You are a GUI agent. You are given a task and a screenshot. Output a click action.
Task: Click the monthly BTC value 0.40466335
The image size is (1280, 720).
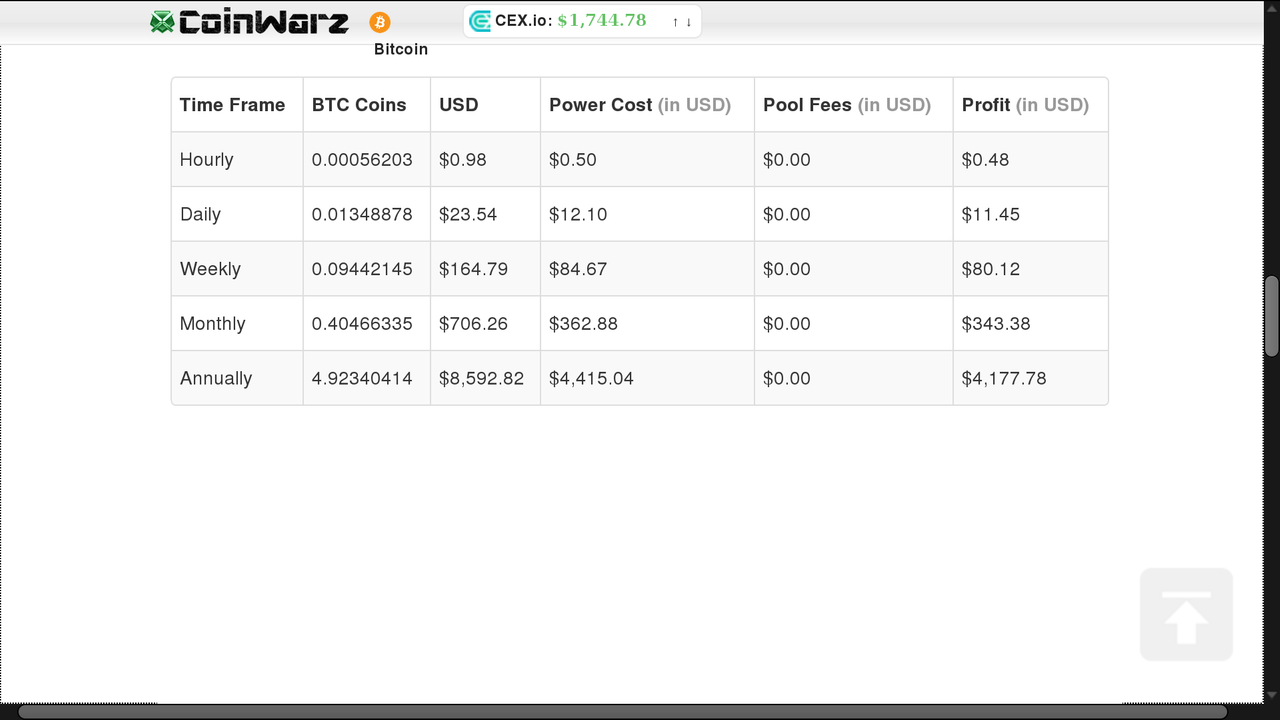(x=362, y=324)
